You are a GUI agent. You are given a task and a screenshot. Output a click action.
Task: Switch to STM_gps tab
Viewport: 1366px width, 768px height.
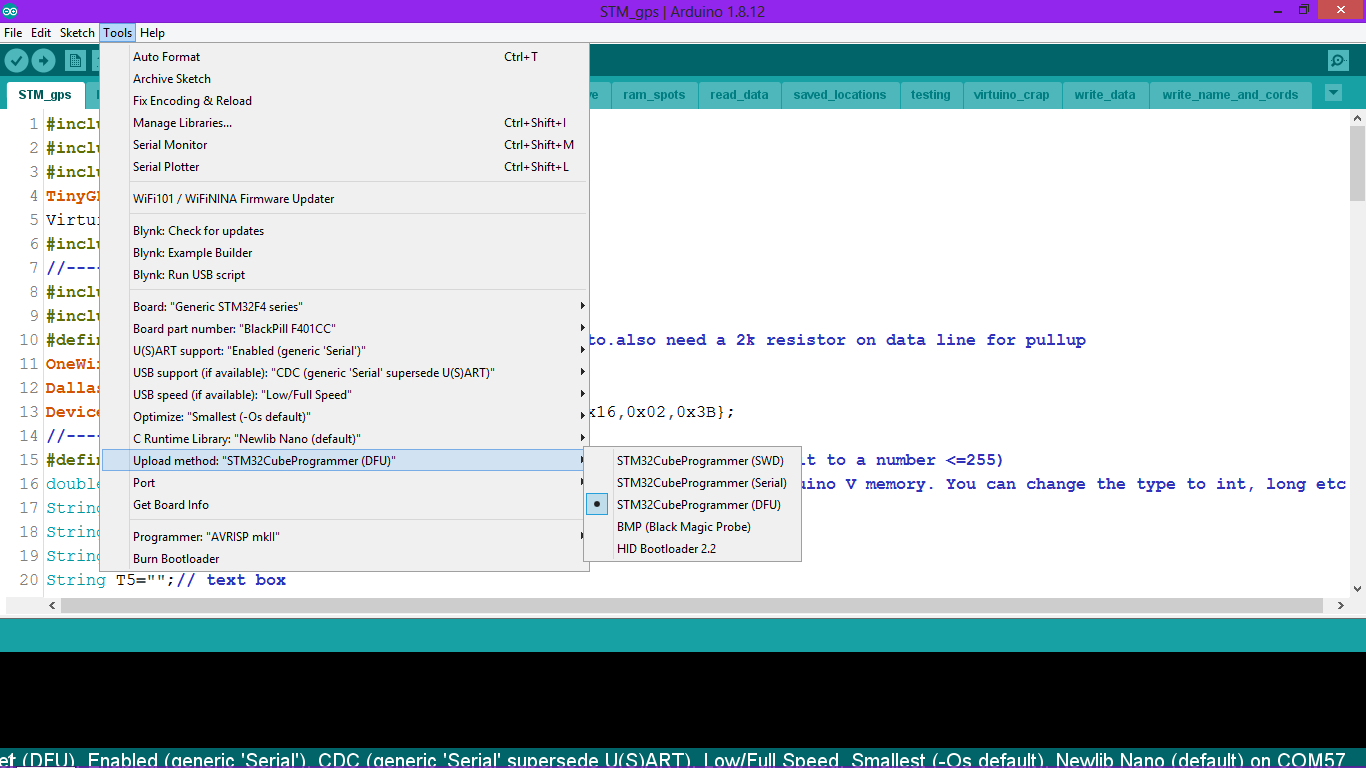45,95
